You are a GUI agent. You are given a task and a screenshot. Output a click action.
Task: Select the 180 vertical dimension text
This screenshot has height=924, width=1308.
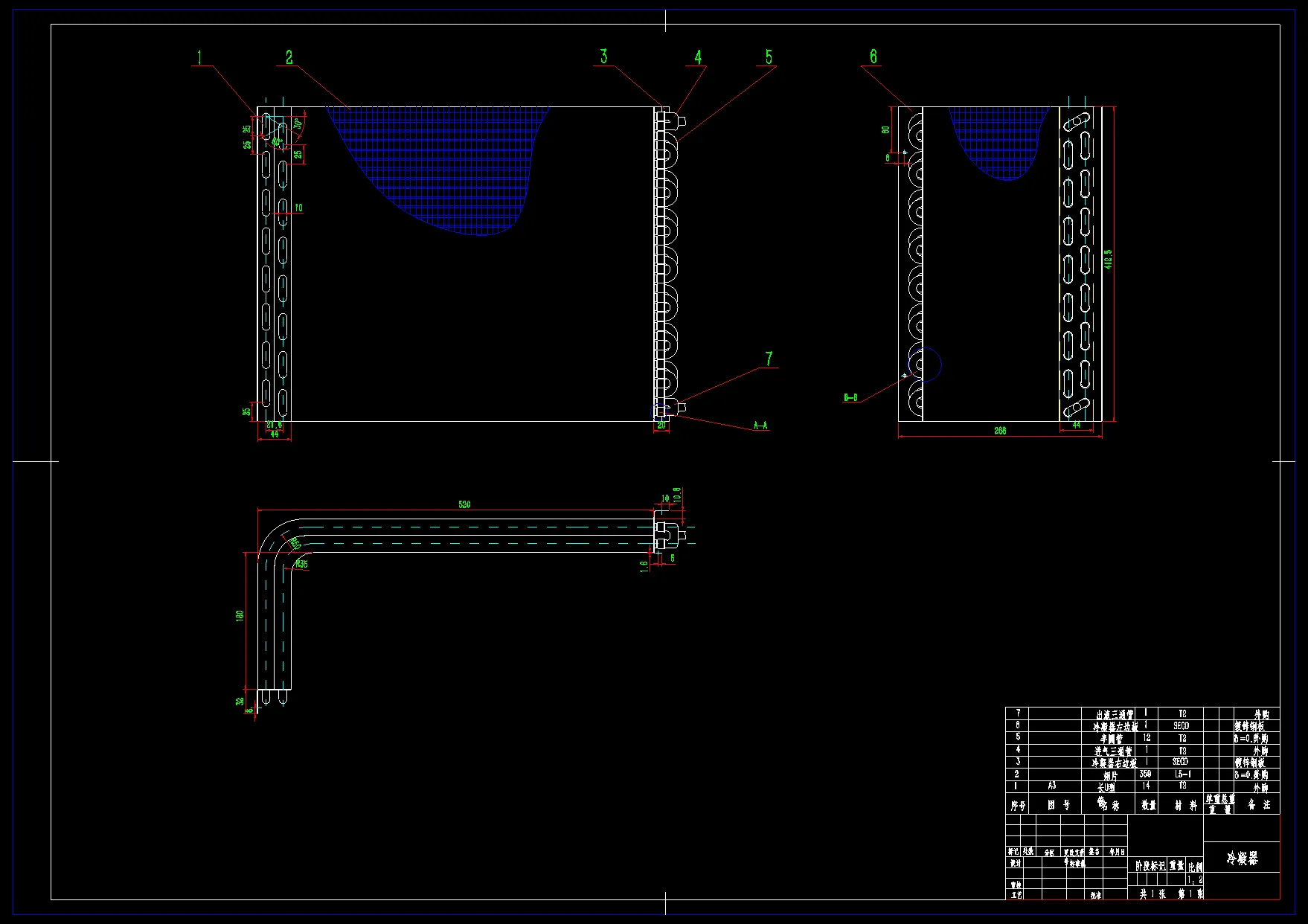pos(240,616)
